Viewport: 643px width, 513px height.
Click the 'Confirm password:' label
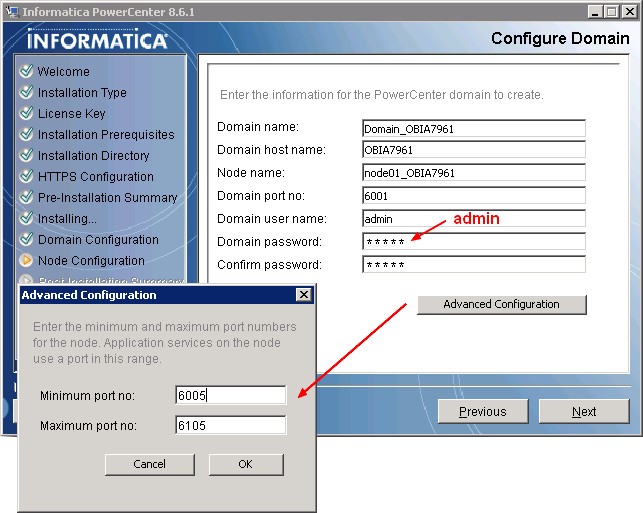tap(269, 264)
